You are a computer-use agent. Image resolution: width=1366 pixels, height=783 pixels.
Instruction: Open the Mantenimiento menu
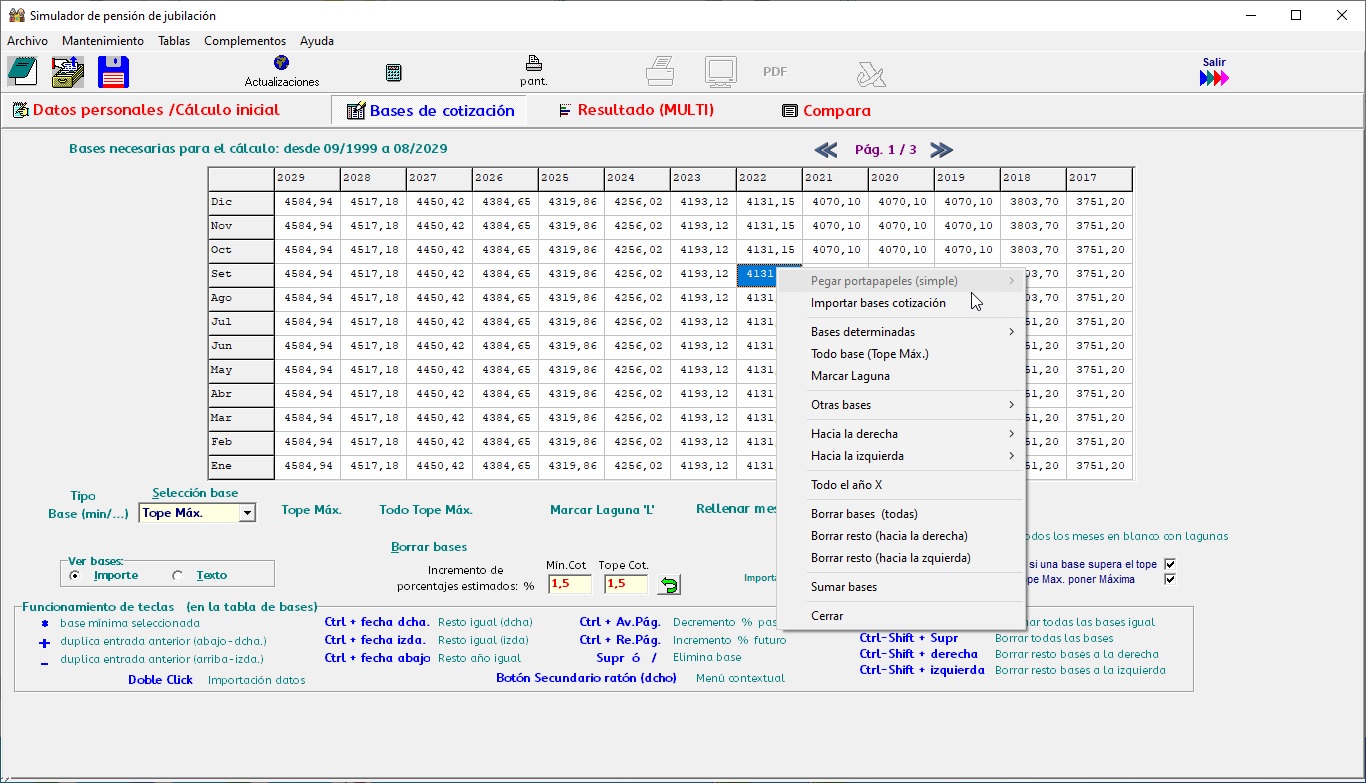(103, 41)
